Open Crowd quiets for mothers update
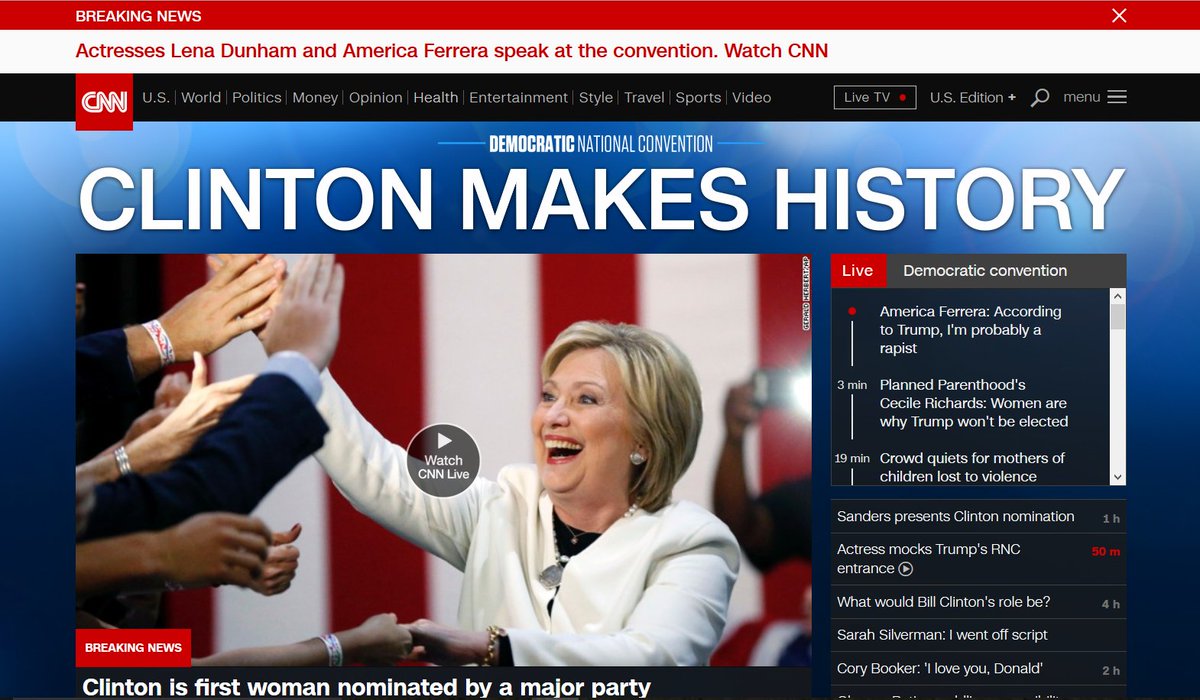The width and height of the screenshot is (1200, 700). coord(972,467)
